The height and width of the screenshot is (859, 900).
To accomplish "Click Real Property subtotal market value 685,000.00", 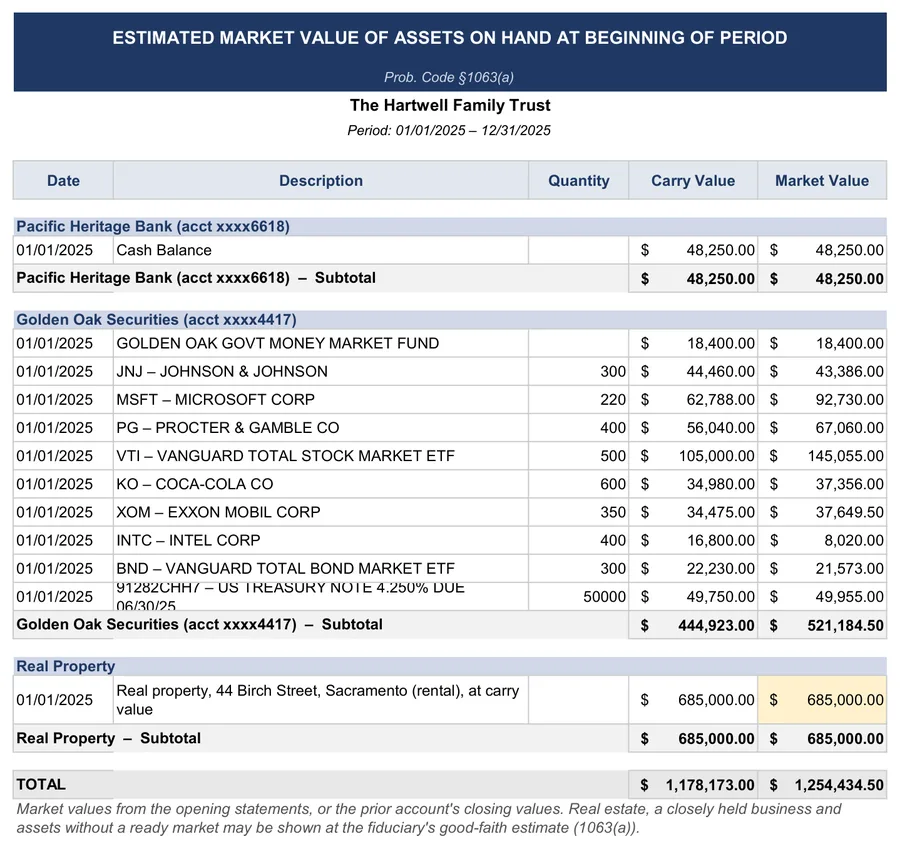I will [822, 738].
